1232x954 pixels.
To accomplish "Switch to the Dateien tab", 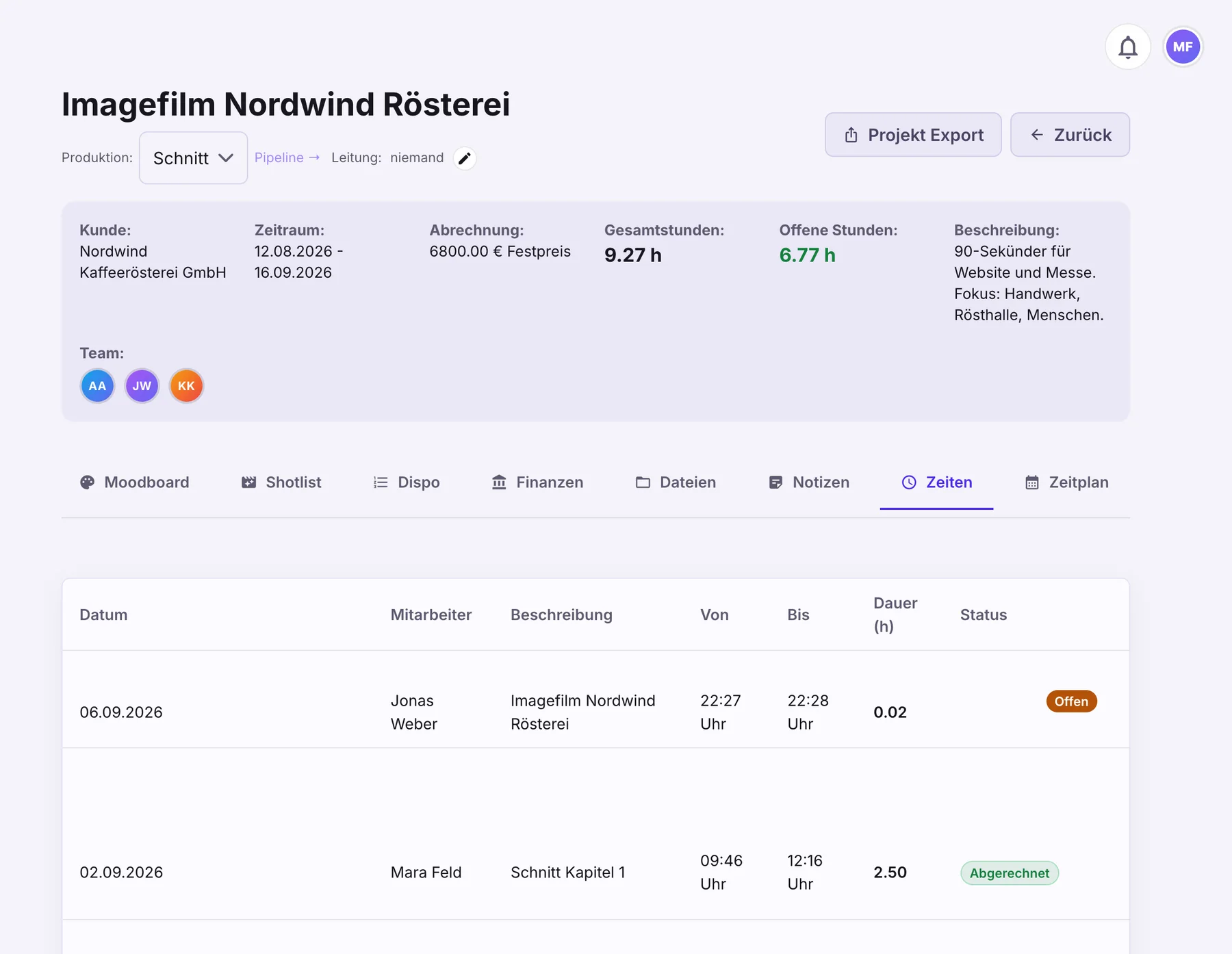I will [x=676, y=482].
